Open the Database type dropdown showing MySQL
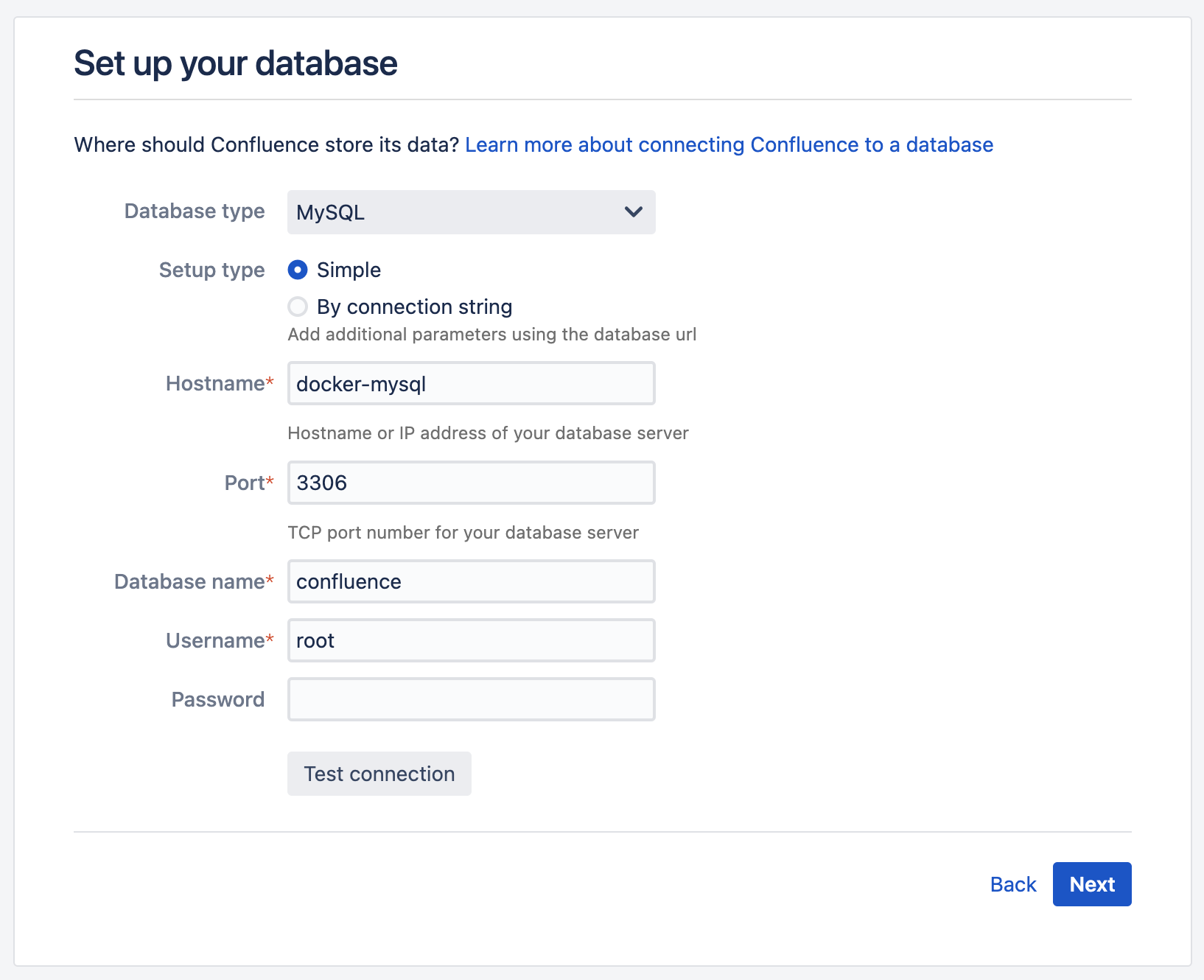 coord(471,212)
